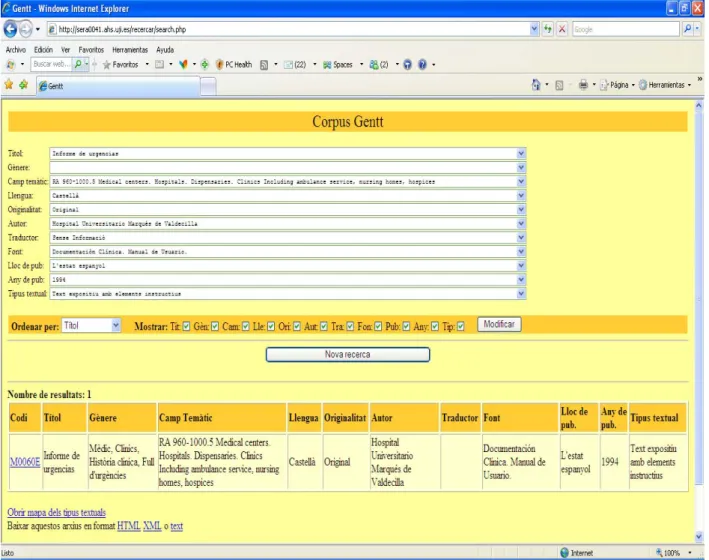The height and width of the screenshot is (560, 709).
Task: Open the Ayuda menu
Action: (165, 50)
